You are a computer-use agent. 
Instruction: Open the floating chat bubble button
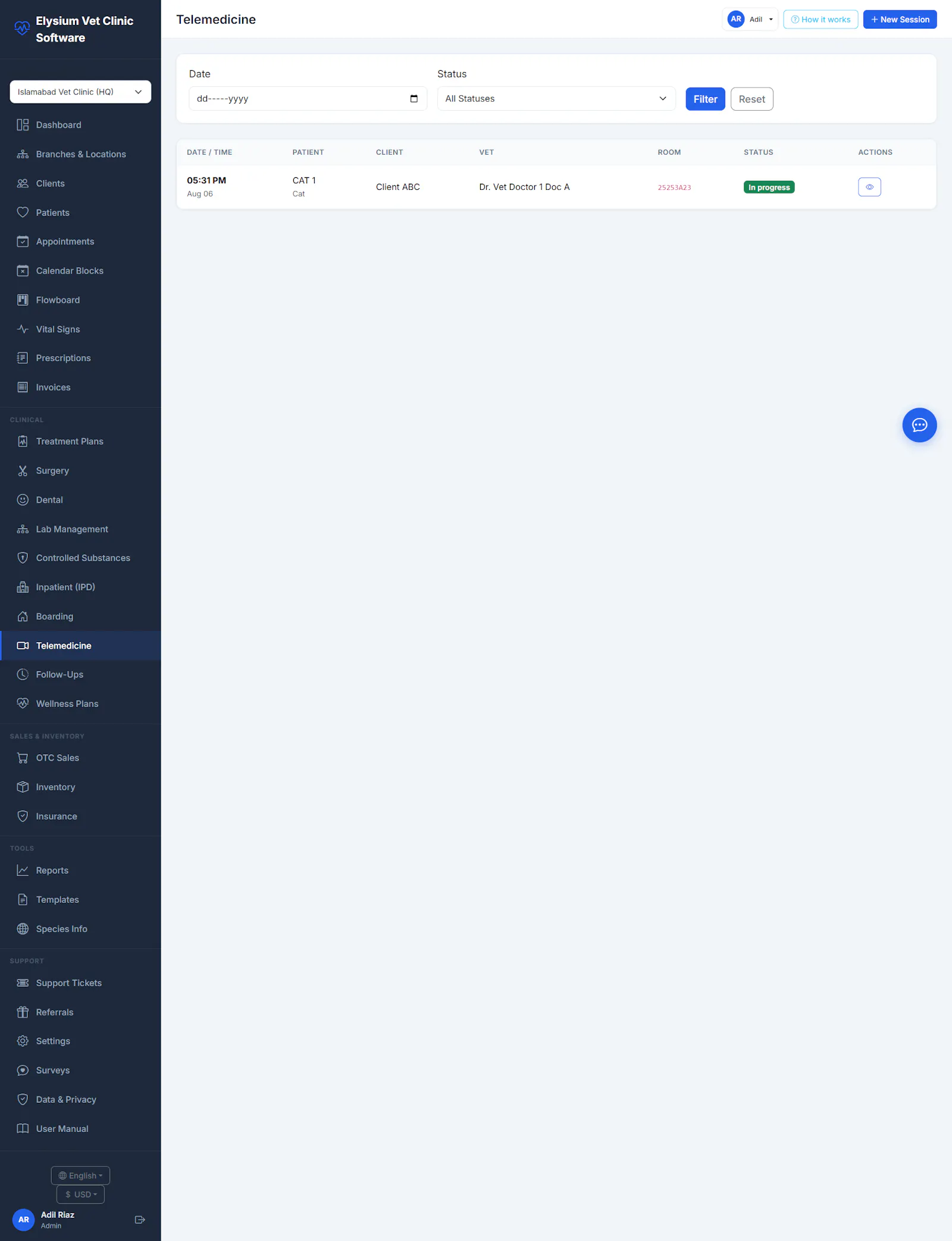pyautogui.click(x=919, y=425)
